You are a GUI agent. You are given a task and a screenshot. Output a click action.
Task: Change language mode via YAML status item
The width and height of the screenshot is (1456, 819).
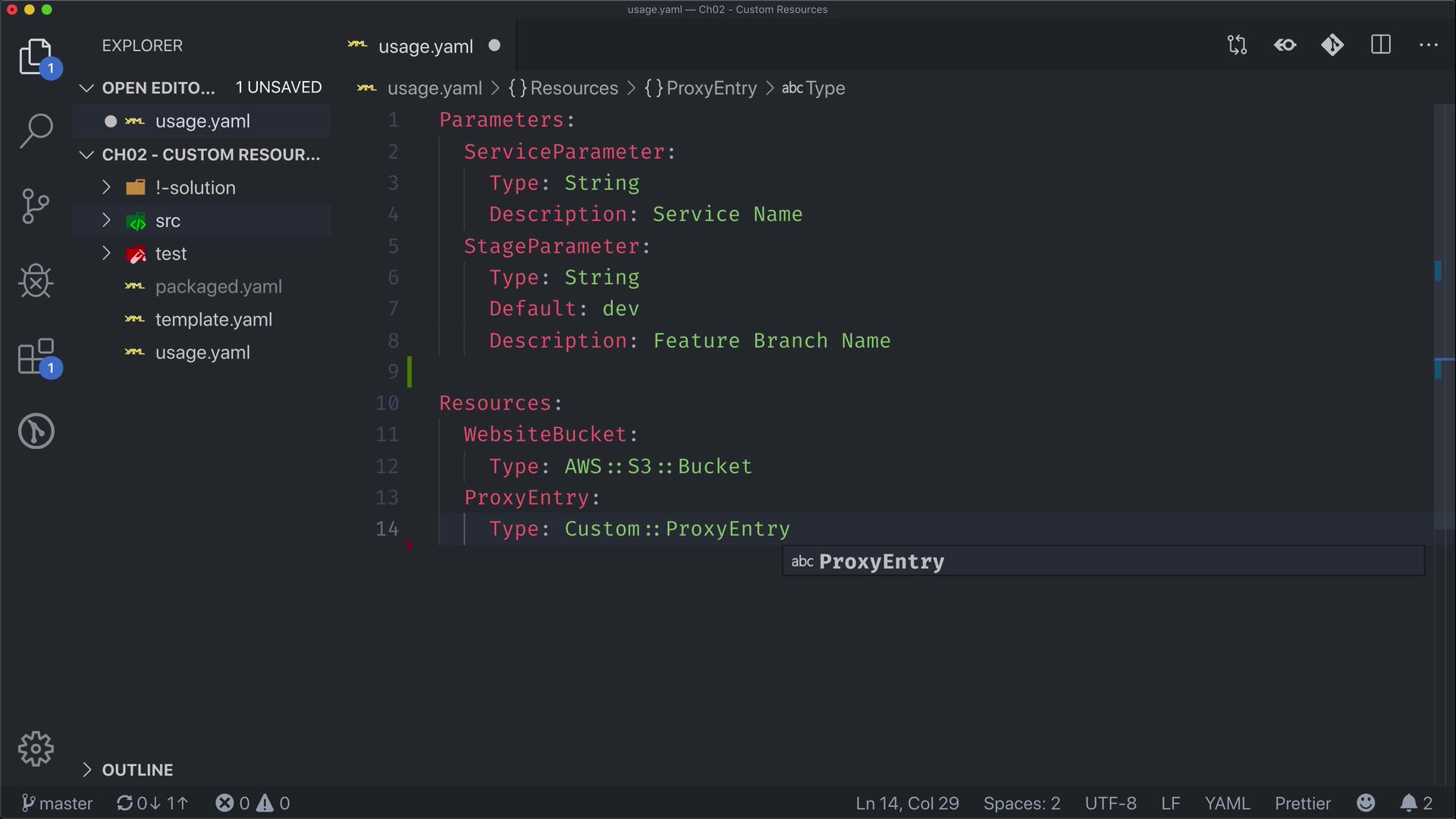(x=1226, y=803)
